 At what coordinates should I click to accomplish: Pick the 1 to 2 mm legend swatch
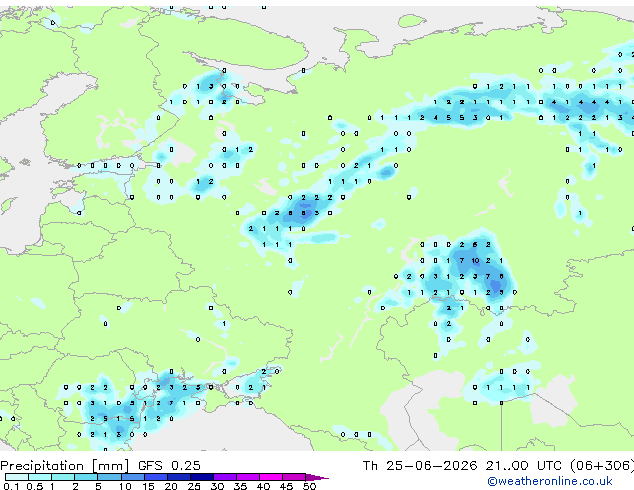pyautogui.click(x=63, y=477)
